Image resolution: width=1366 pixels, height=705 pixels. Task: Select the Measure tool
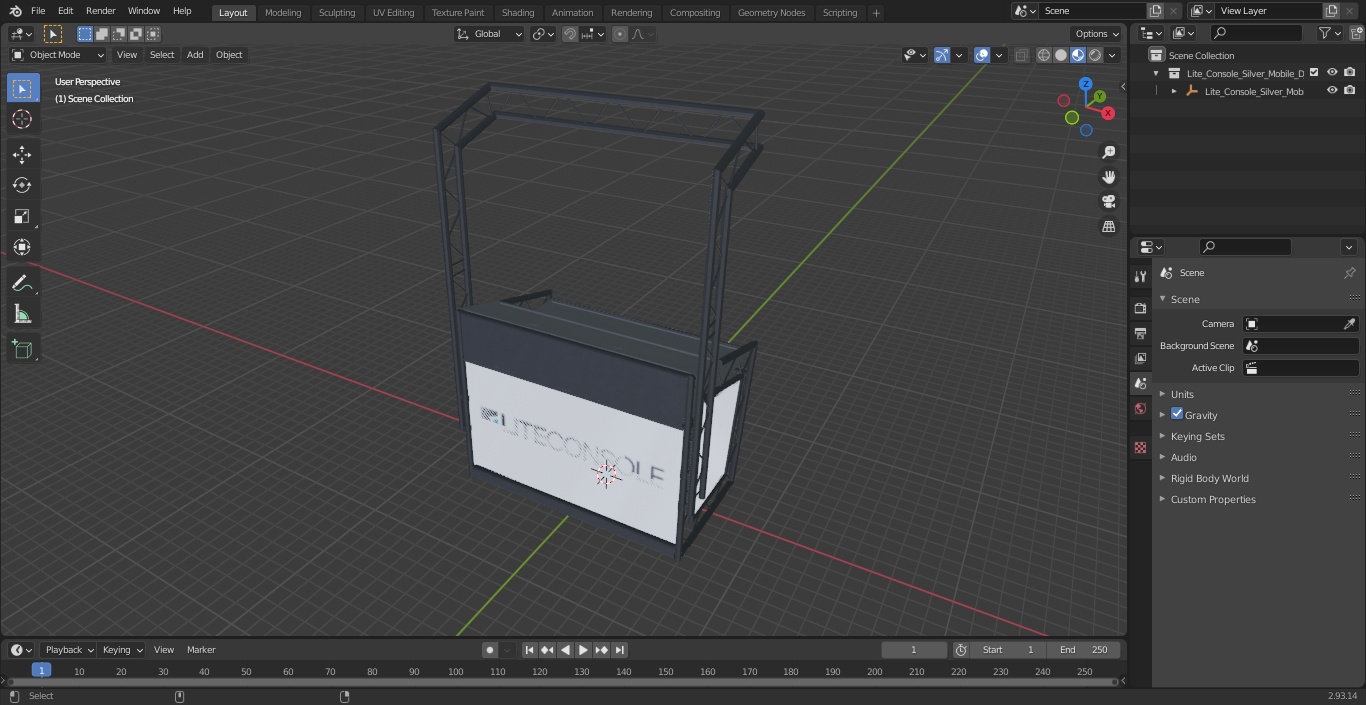tap(22, 315)
